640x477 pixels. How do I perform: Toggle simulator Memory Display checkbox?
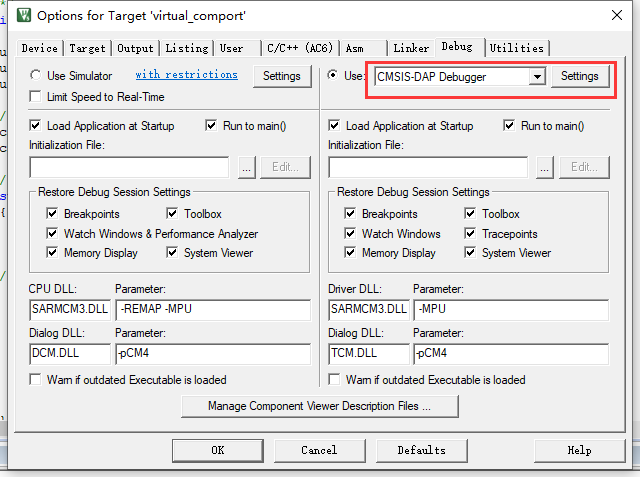52,253
